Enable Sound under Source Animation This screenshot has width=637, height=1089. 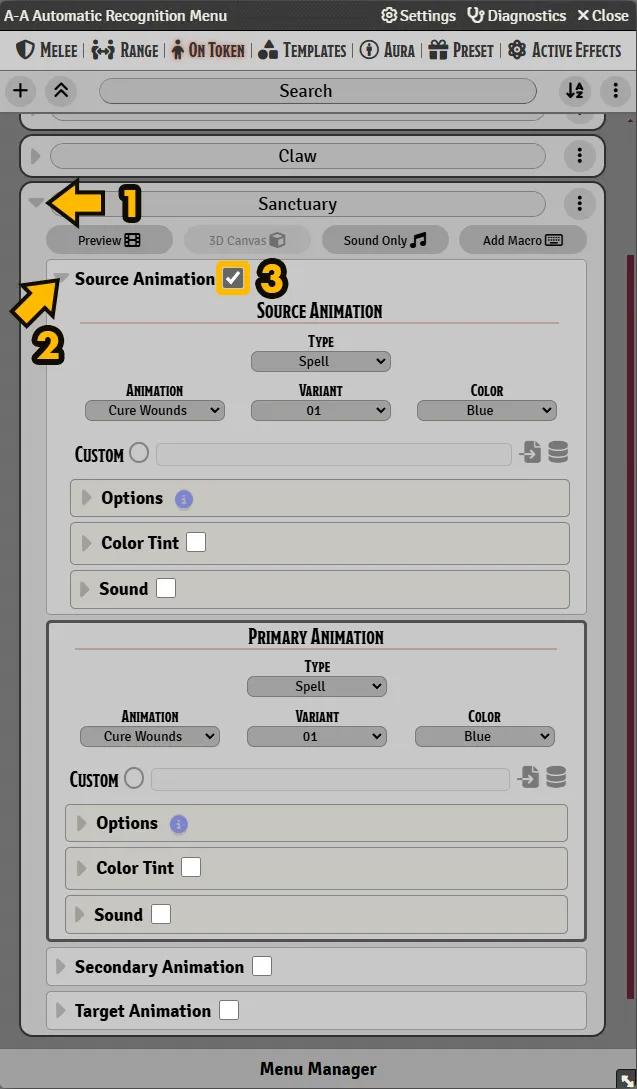[x=166, y=588]
